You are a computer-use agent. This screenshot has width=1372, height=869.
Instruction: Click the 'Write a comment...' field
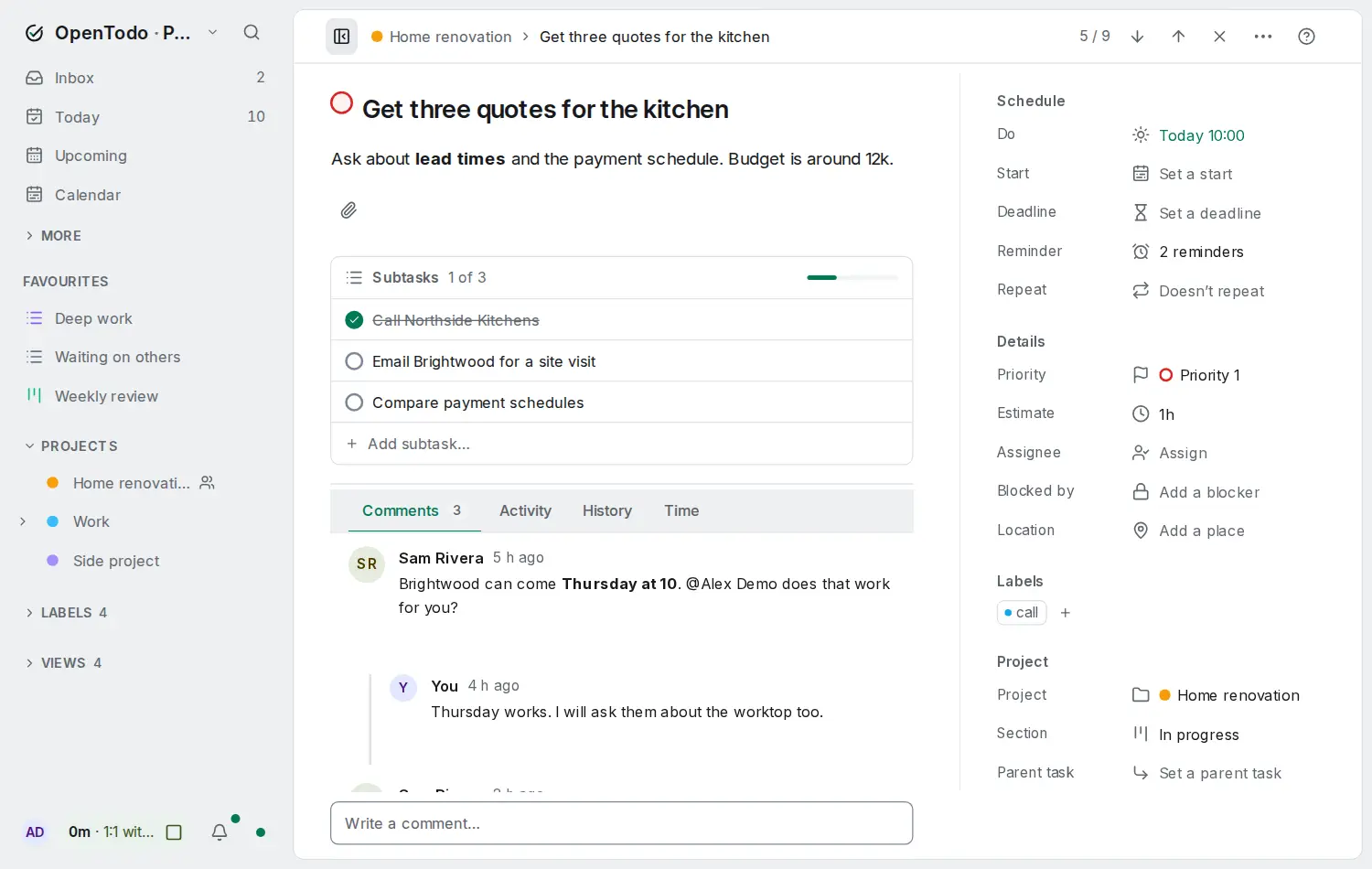point(622,823)
